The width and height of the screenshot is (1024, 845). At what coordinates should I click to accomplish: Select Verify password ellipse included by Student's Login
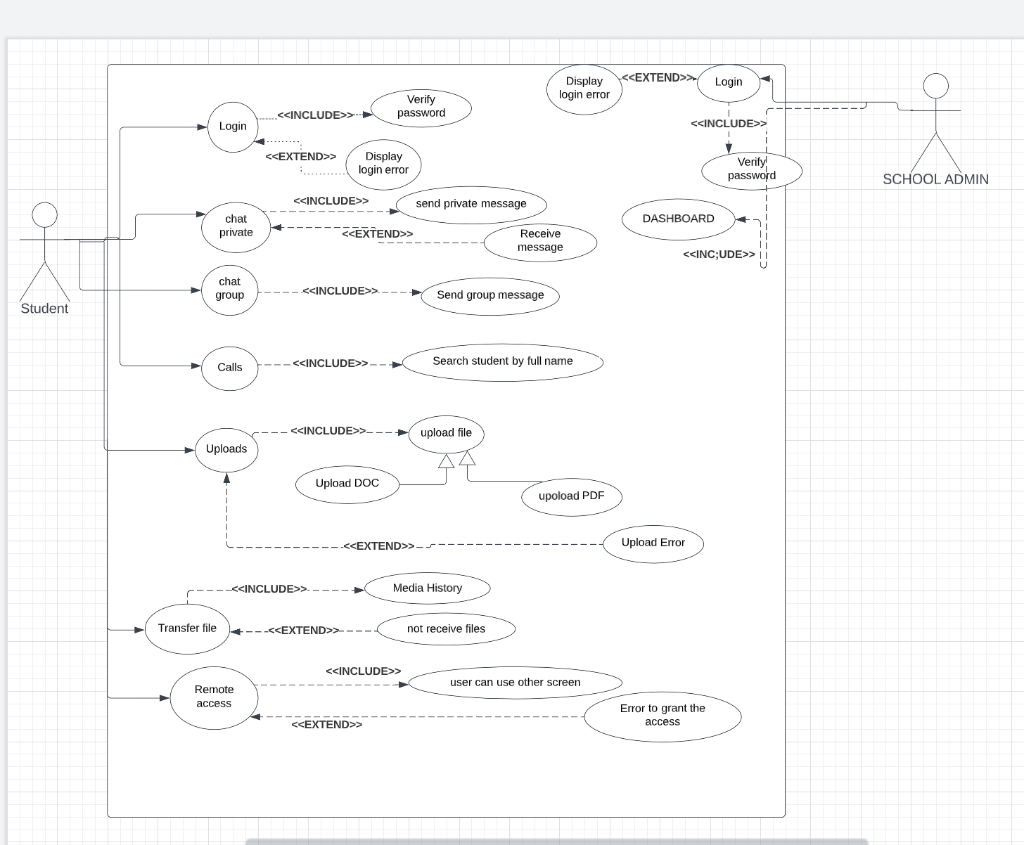(x=421, y=108)
